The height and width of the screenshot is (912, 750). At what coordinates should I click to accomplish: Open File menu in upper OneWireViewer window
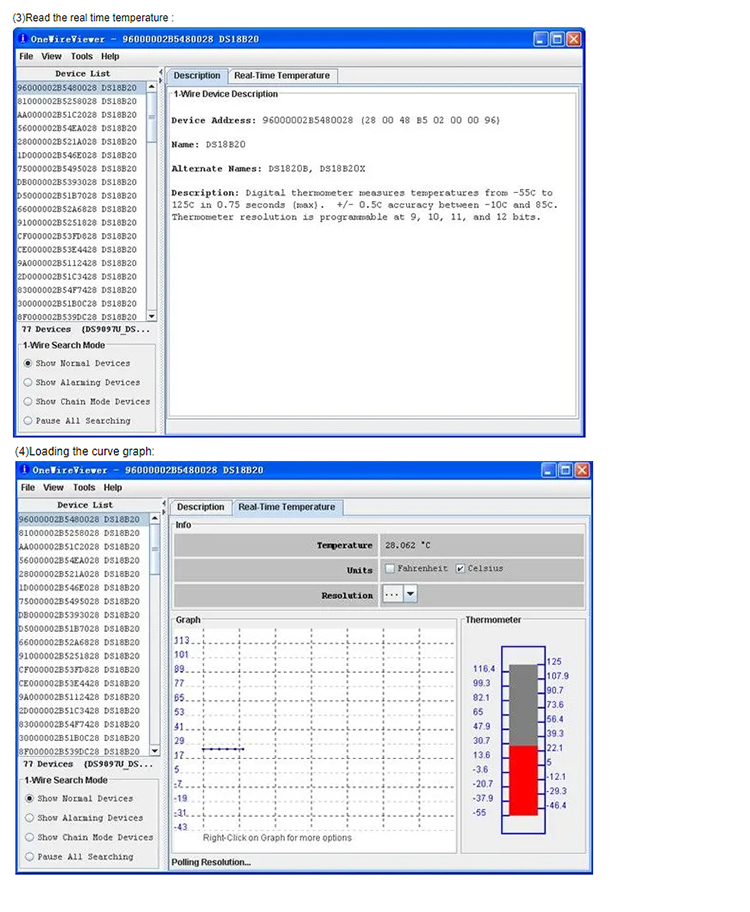pyautogui.click(x=26, y=56)
